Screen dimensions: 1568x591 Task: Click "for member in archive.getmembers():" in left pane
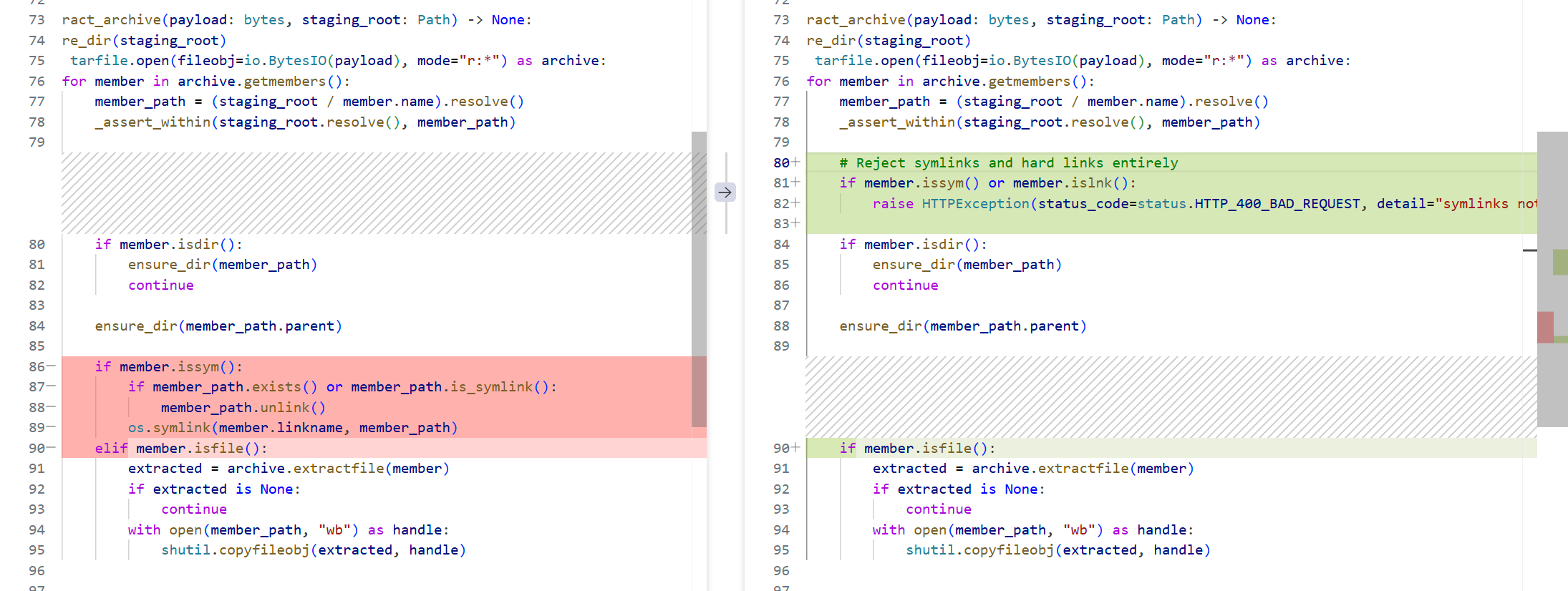(x=206, y=81)
